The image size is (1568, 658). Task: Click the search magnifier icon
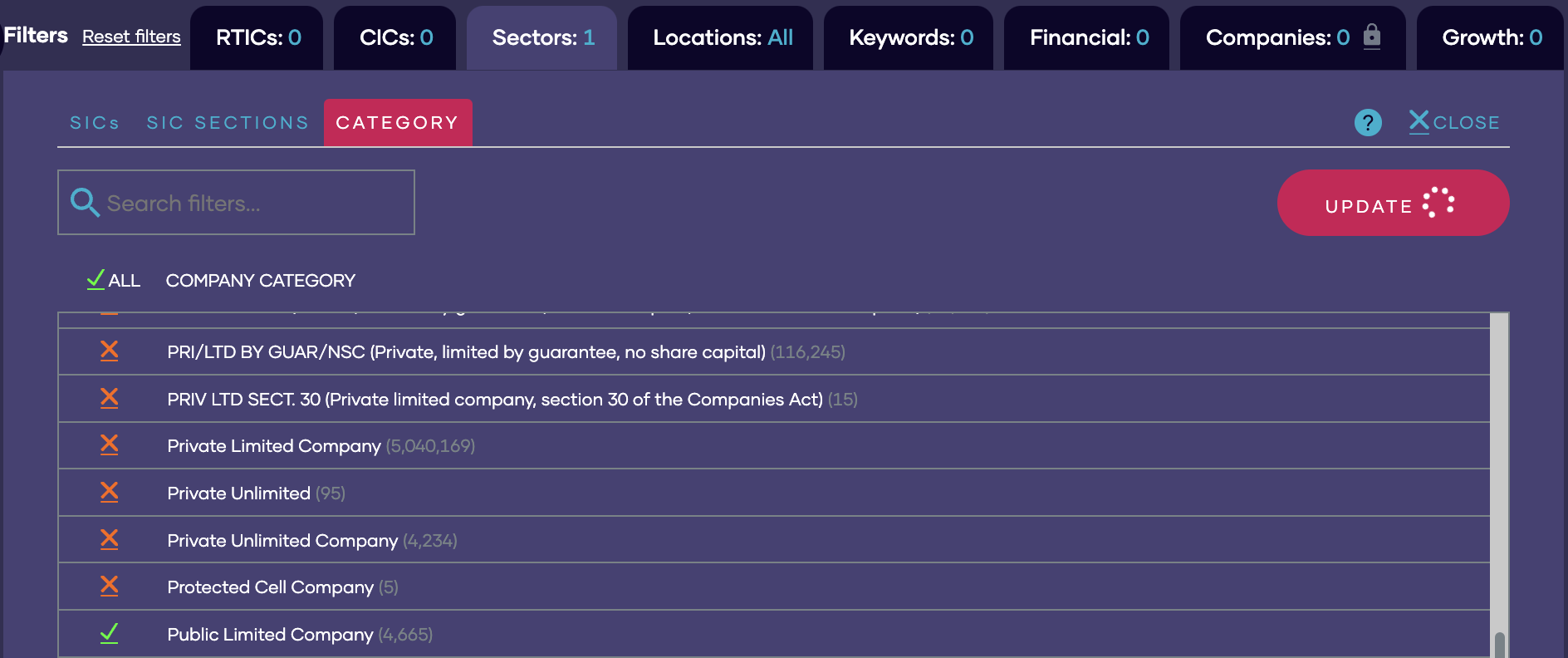[85, 202]
